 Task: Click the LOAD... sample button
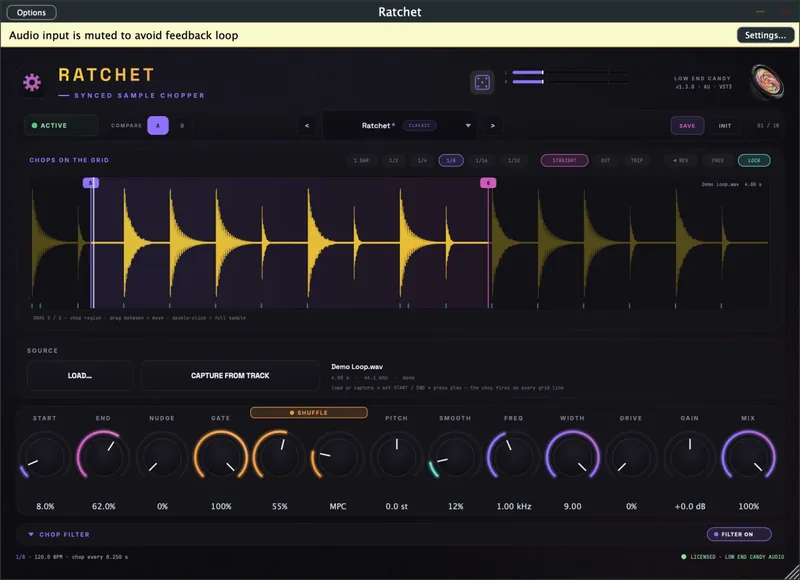click(x=80, y=375)
